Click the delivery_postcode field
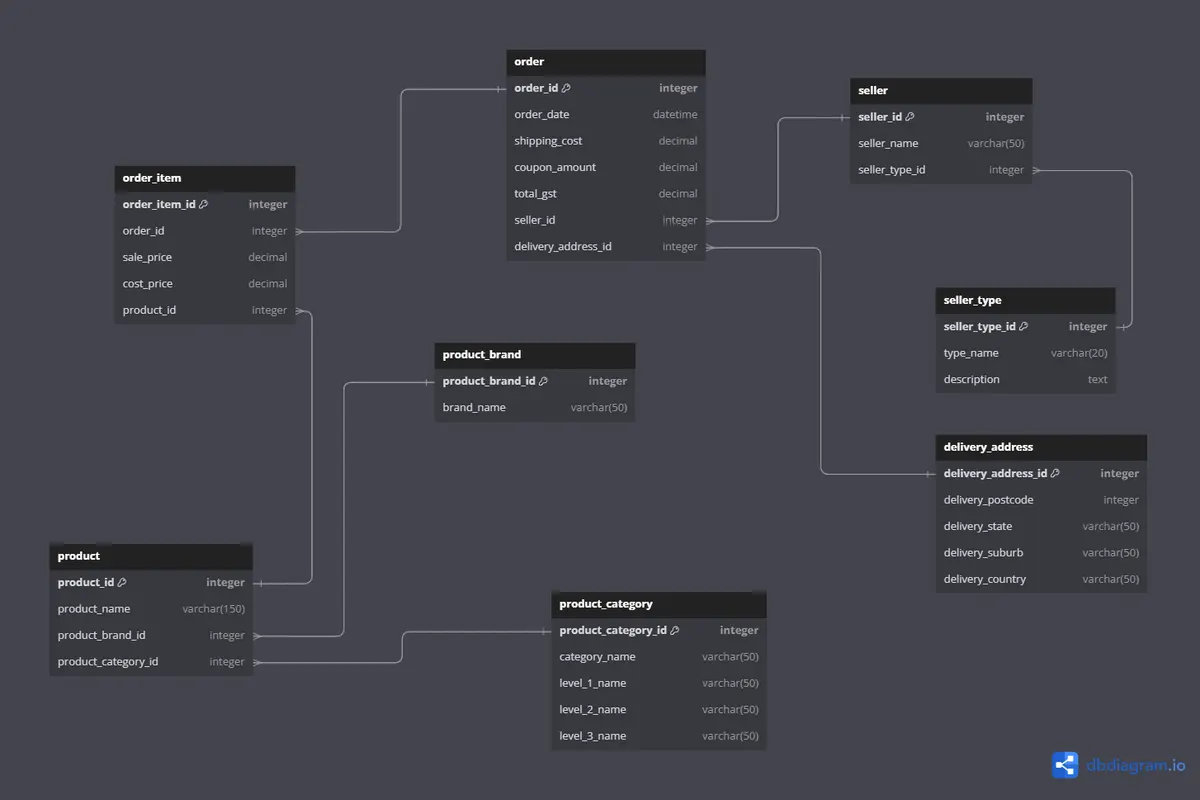Image resolution: width=1200 pixels, height=800 pixels. coord(1041,500)
